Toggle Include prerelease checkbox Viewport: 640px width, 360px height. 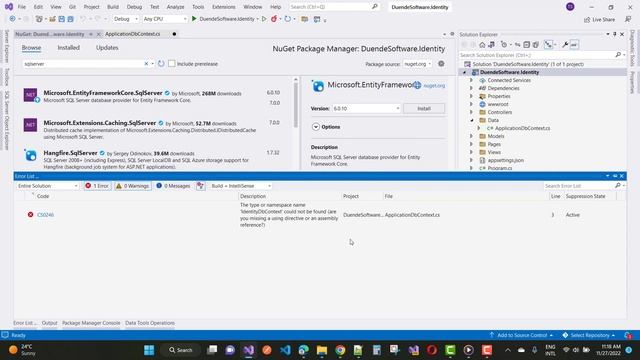coord(172,64)
